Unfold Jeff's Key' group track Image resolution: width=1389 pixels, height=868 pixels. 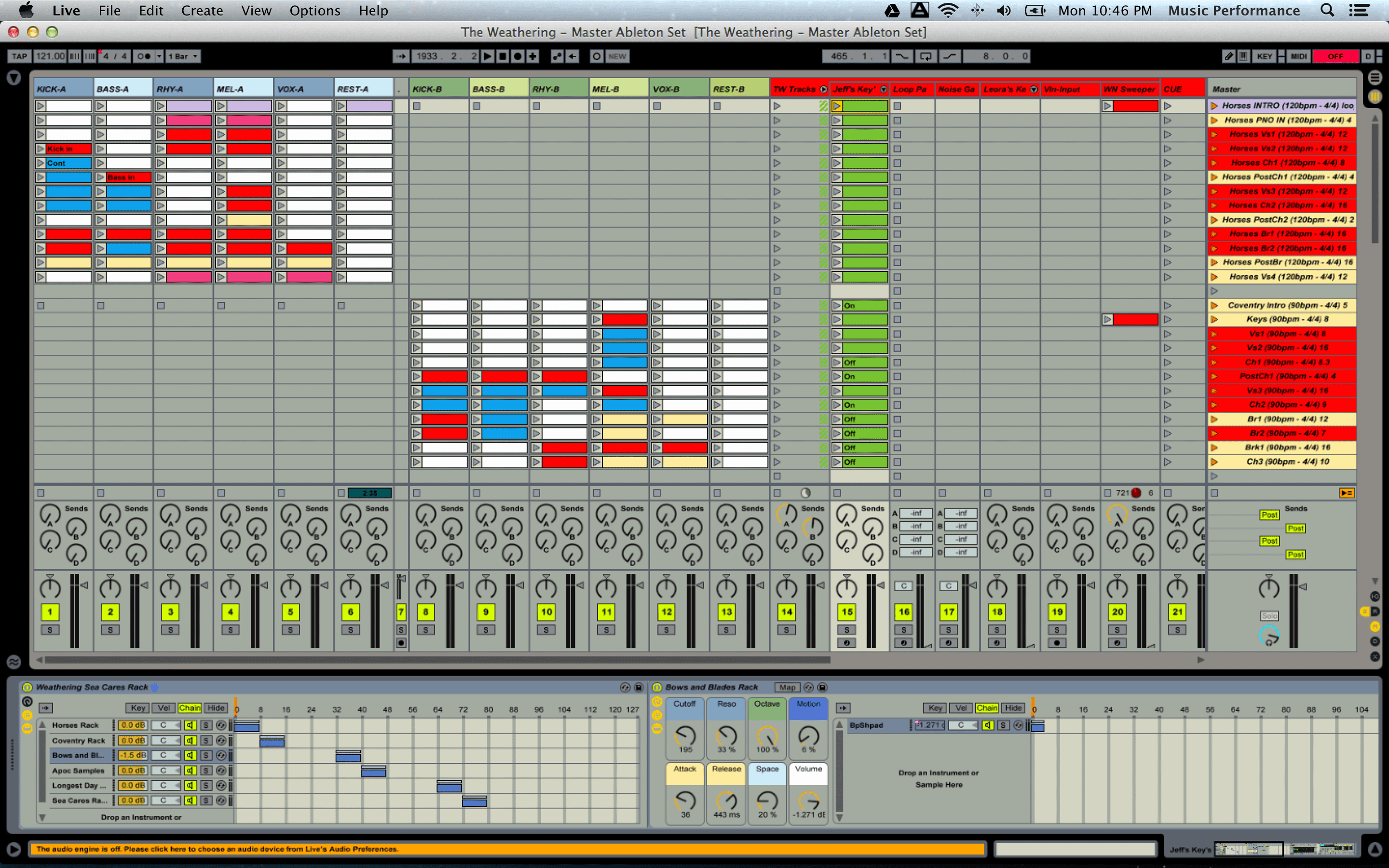(884, 89)
